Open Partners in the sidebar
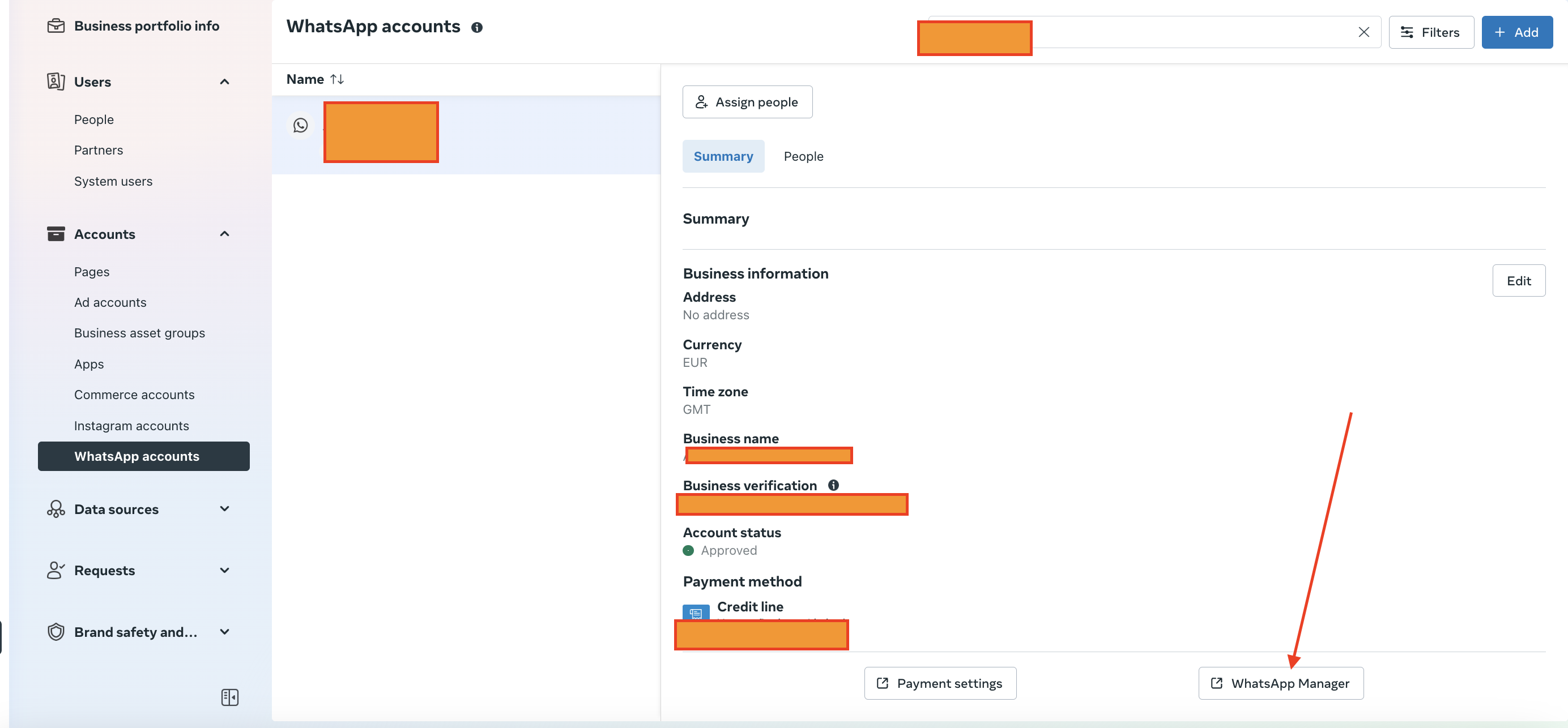The height and width of the screenshot is (728, 1568). pyautogui.click(x=99, y=150)
